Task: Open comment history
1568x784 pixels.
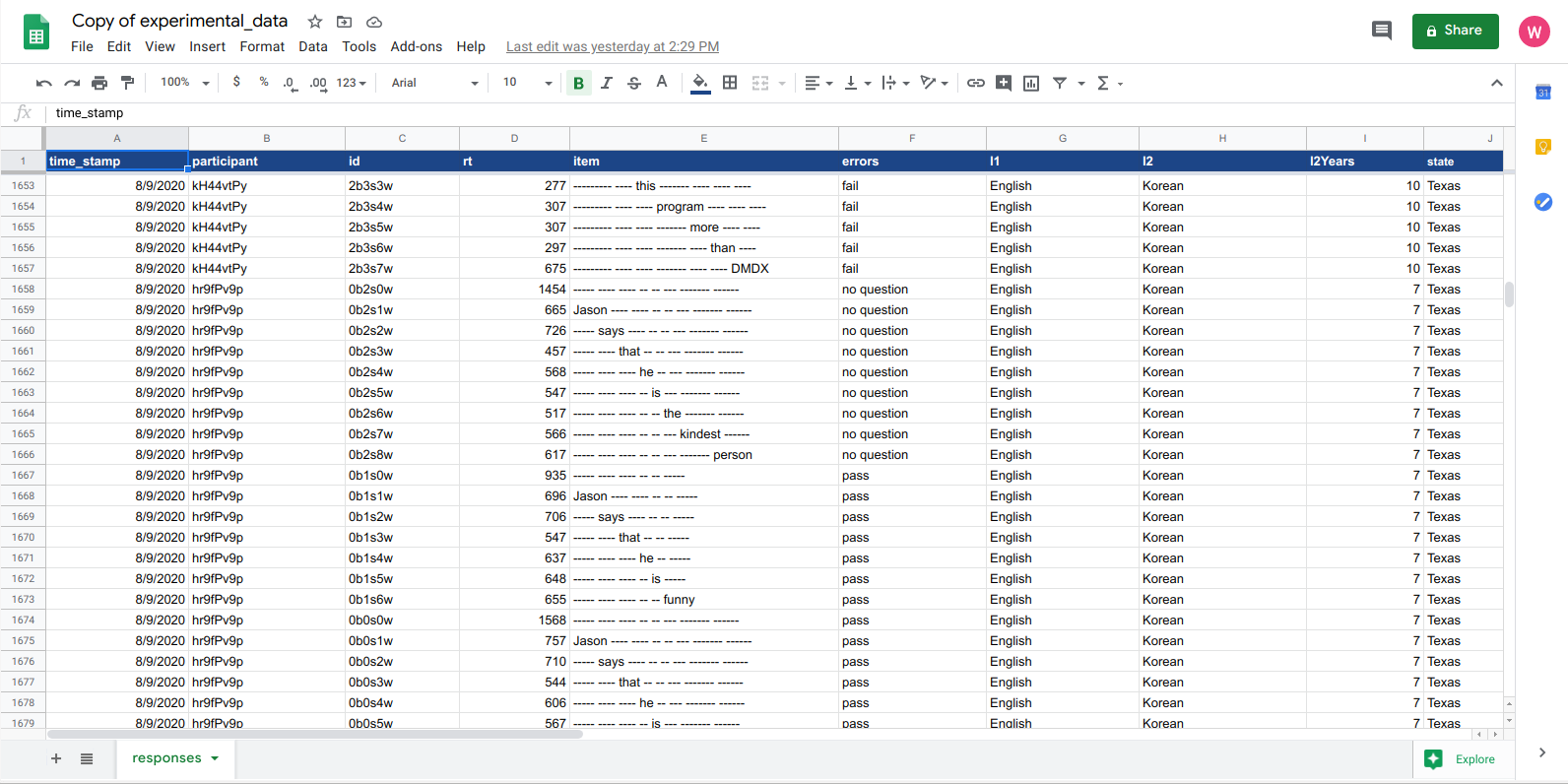Action: click(1382, 31)
